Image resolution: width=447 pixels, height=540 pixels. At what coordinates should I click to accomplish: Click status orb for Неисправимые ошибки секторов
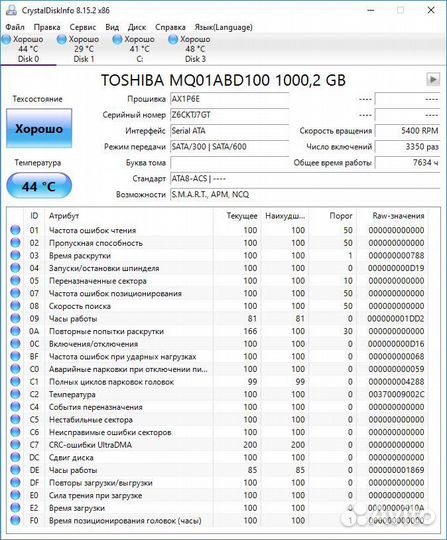15,432
